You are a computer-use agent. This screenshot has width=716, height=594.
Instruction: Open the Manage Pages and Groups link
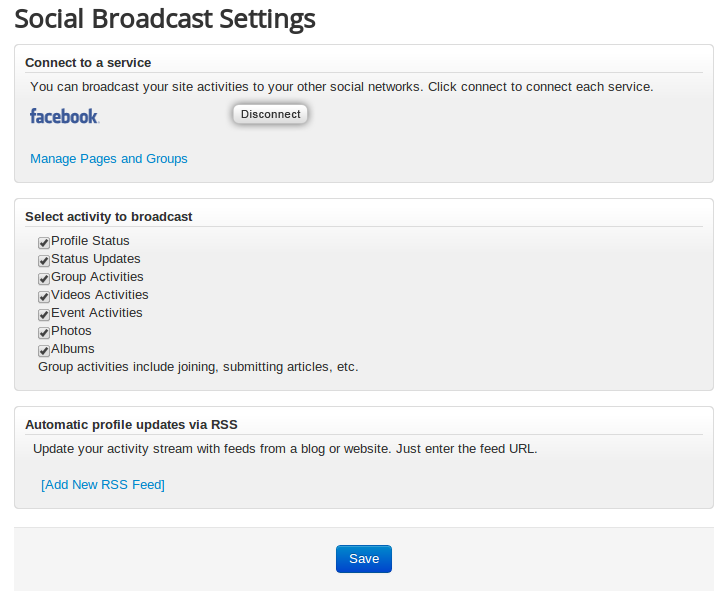coord(109,159)
